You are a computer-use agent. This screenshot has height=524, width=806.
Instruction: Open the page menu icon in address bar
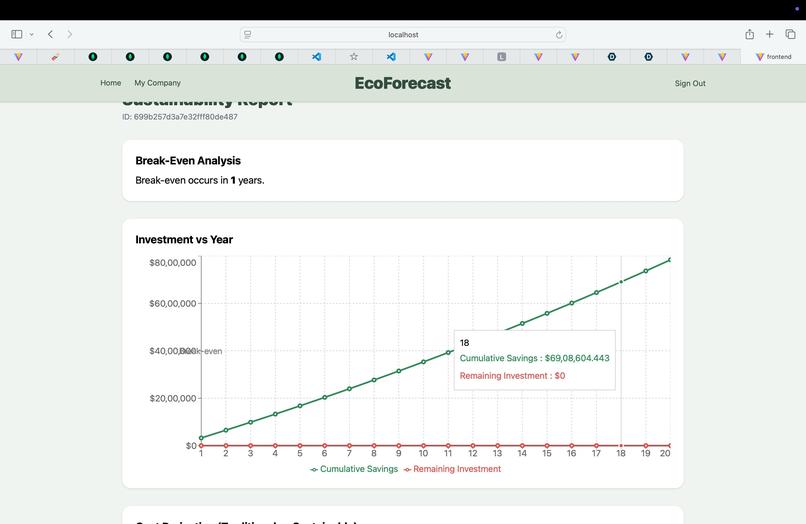tap(247, 35)
